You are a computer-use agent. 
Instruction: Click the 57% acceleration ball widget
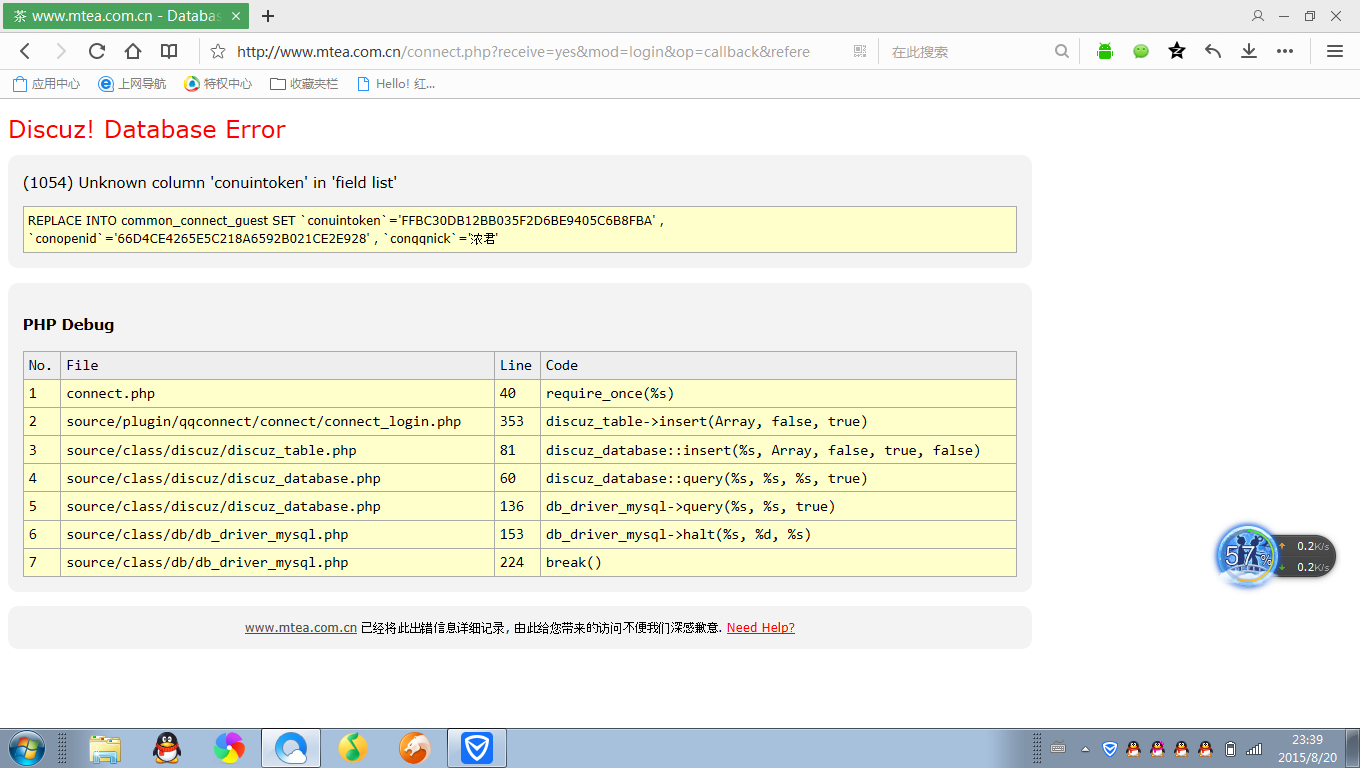click(1247, 555)
